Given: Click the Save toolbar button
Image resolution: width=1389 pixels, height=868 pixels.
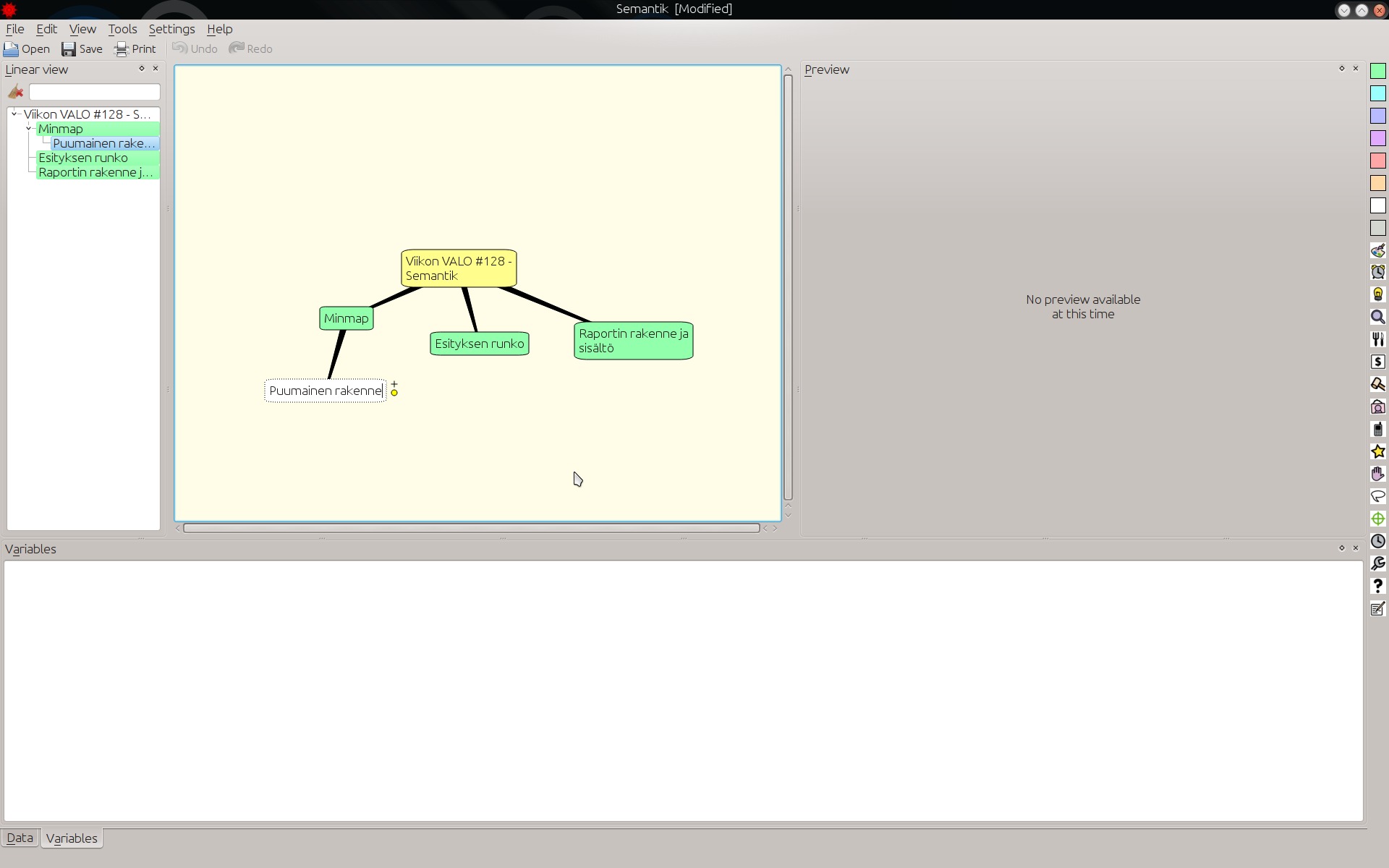Looking at the screenshot, I should pyautogui.click(x=82, y=48).
